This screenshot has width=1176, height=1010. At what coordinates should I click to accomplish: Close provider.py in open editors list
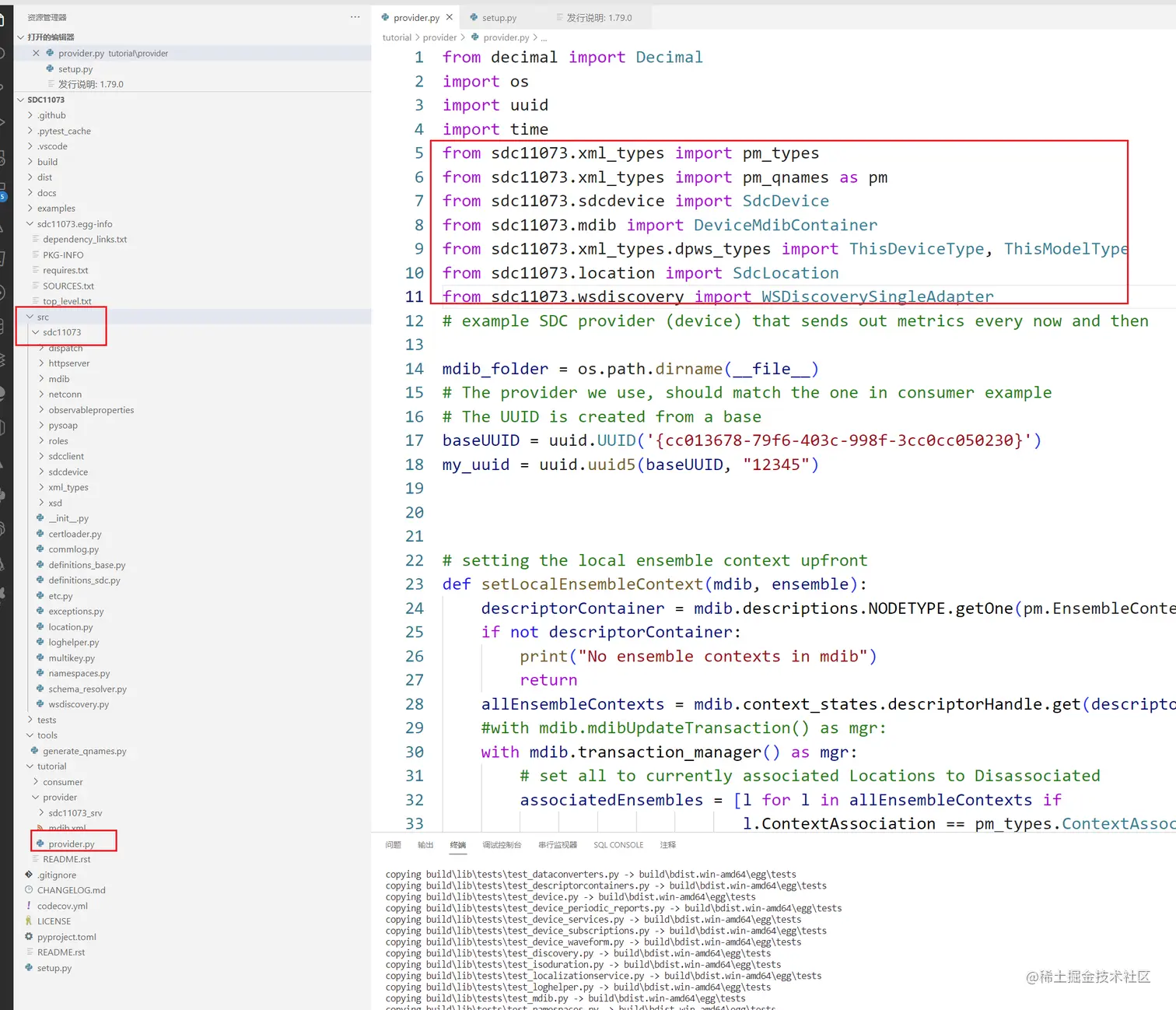[36, 53]
